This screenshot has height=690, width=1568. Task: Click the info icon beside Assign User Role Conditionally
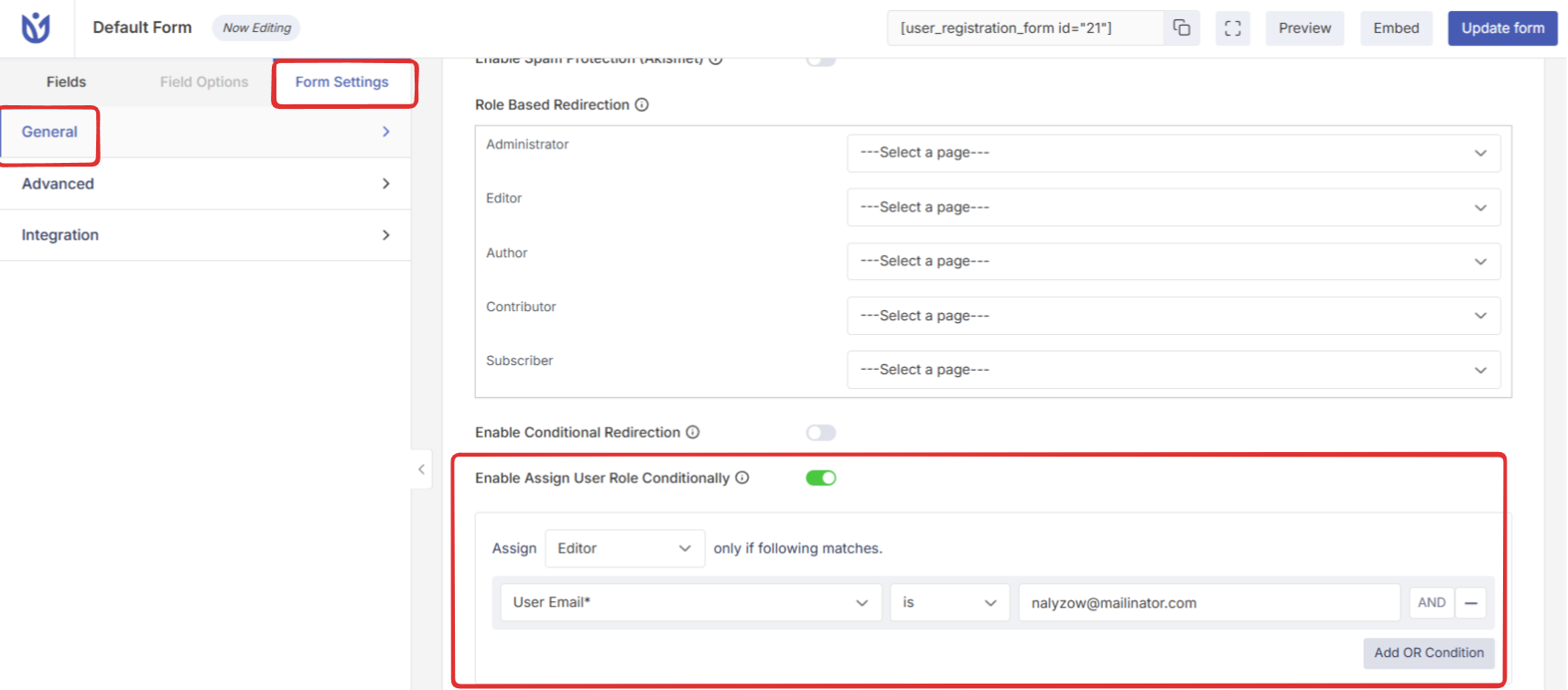click(x=742, y=478)
